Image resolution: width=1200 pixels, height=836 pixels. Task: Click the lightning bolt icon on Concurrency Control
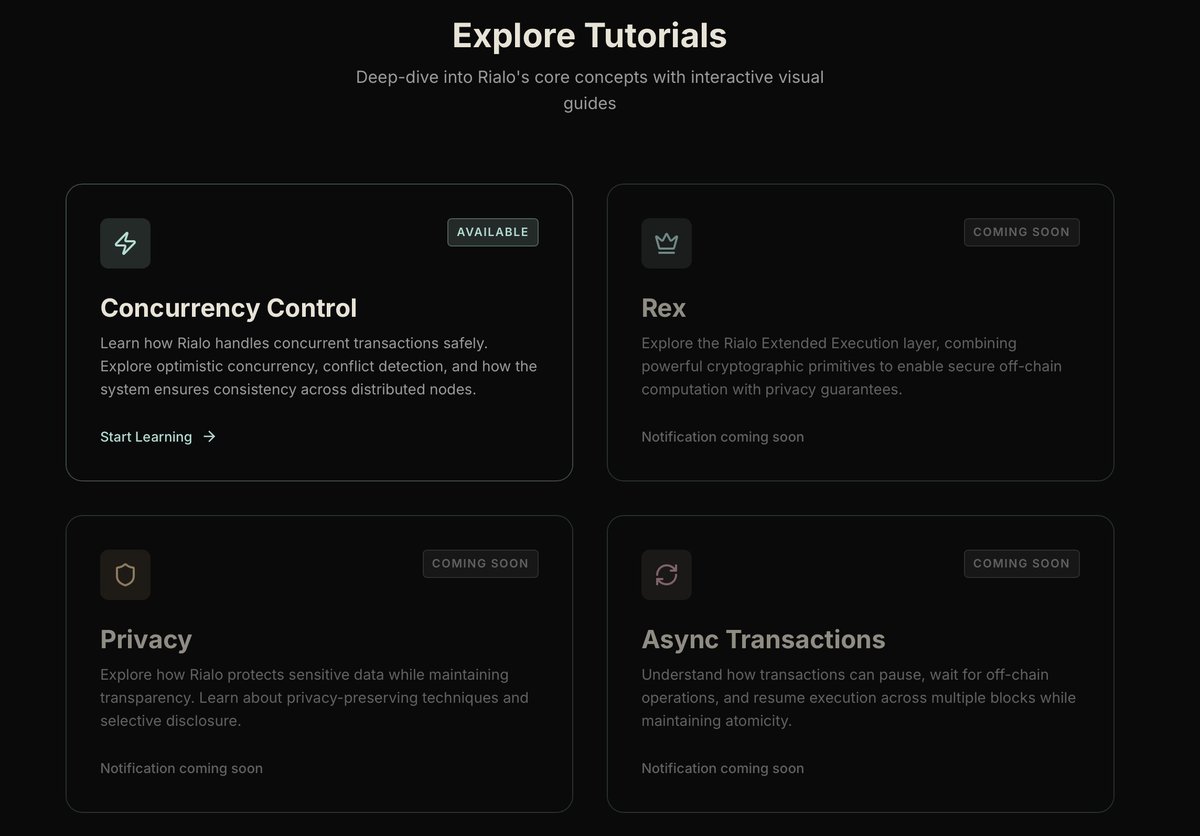click(x=125, y=243)
